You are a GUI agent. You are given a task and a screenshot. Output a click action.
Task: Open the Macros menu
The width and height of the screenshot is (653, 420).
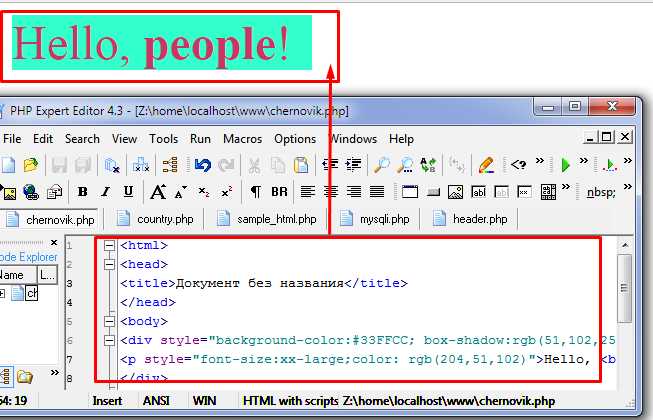242,139
